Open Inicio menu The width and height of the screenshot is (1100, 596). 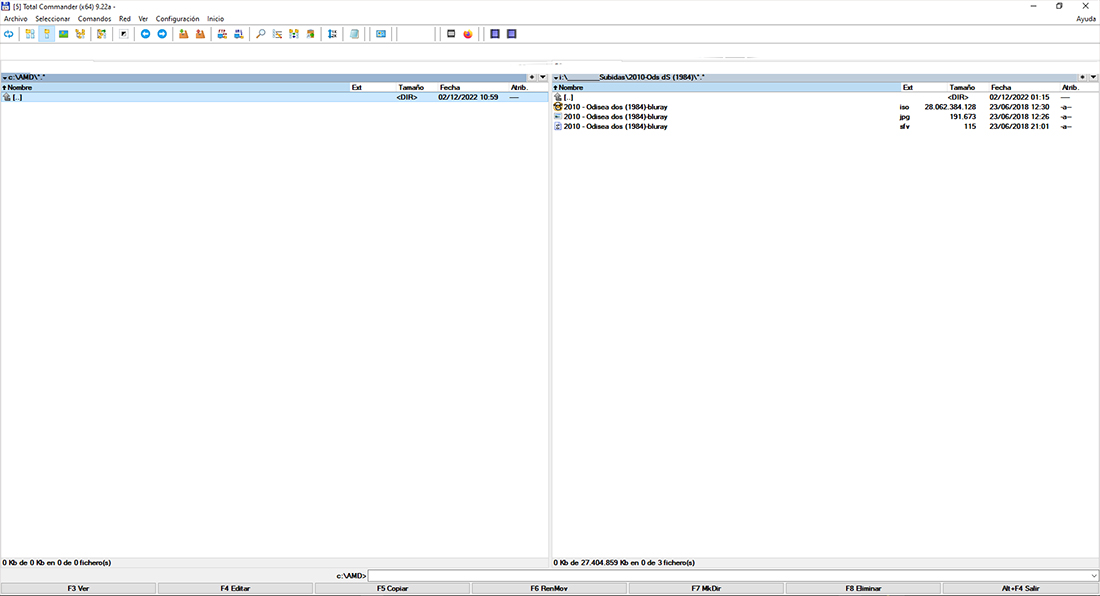tap(215, 19)
